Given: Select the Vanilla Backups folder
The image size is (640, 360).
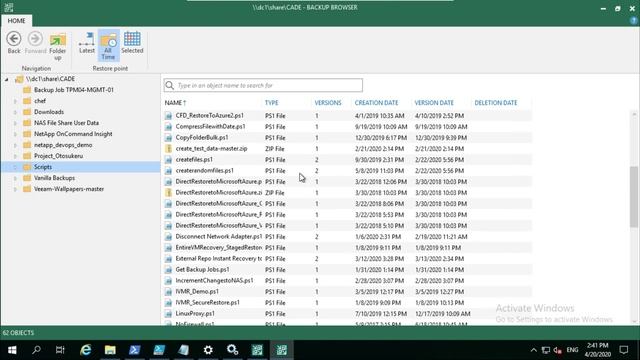Looking at the screenshot, I should coord(54,178).
